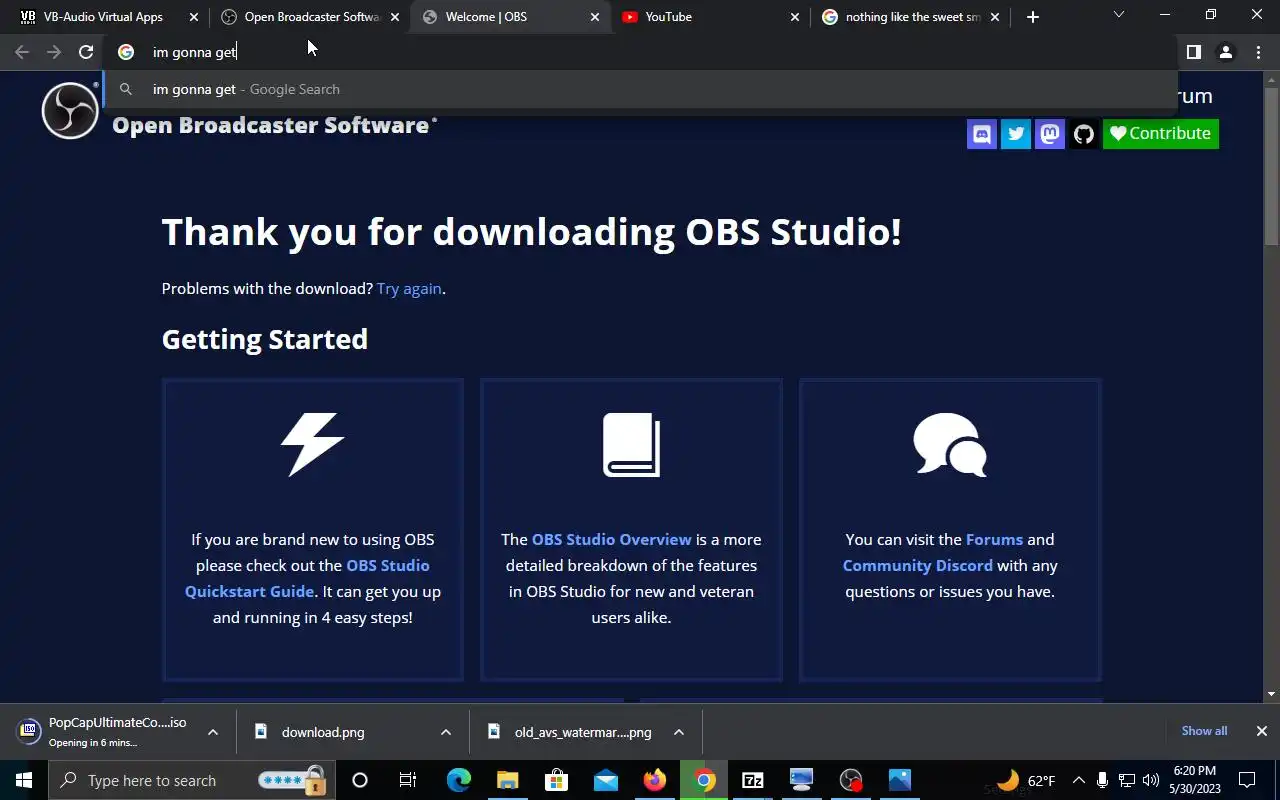The height and width of the screenshot is (800, 1280).
Task: Open the Community Discord link
Action: click(x=917, y=565)
